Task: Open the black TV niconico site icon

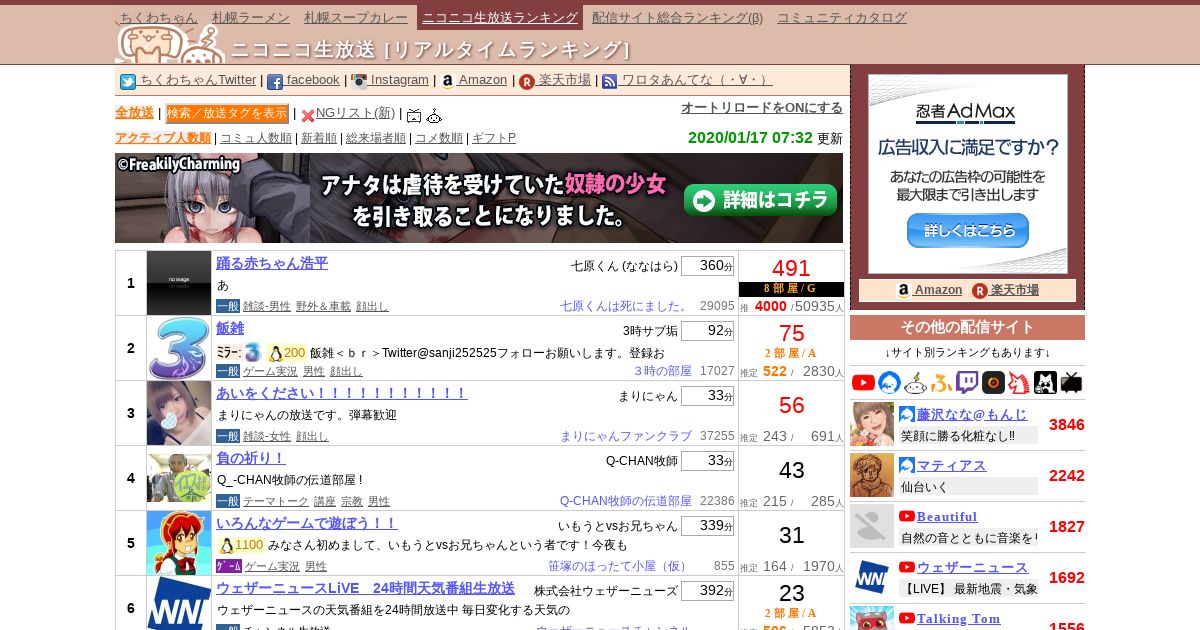Action: 1071,382
